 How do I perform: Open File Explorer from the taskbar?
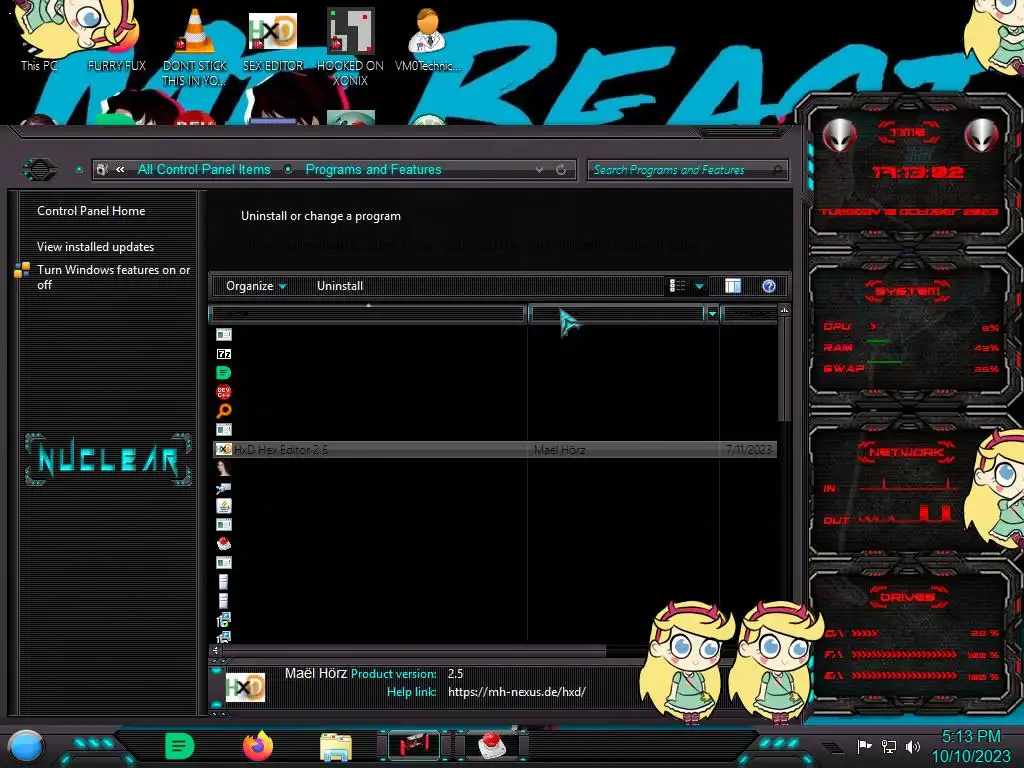(336, 746)
